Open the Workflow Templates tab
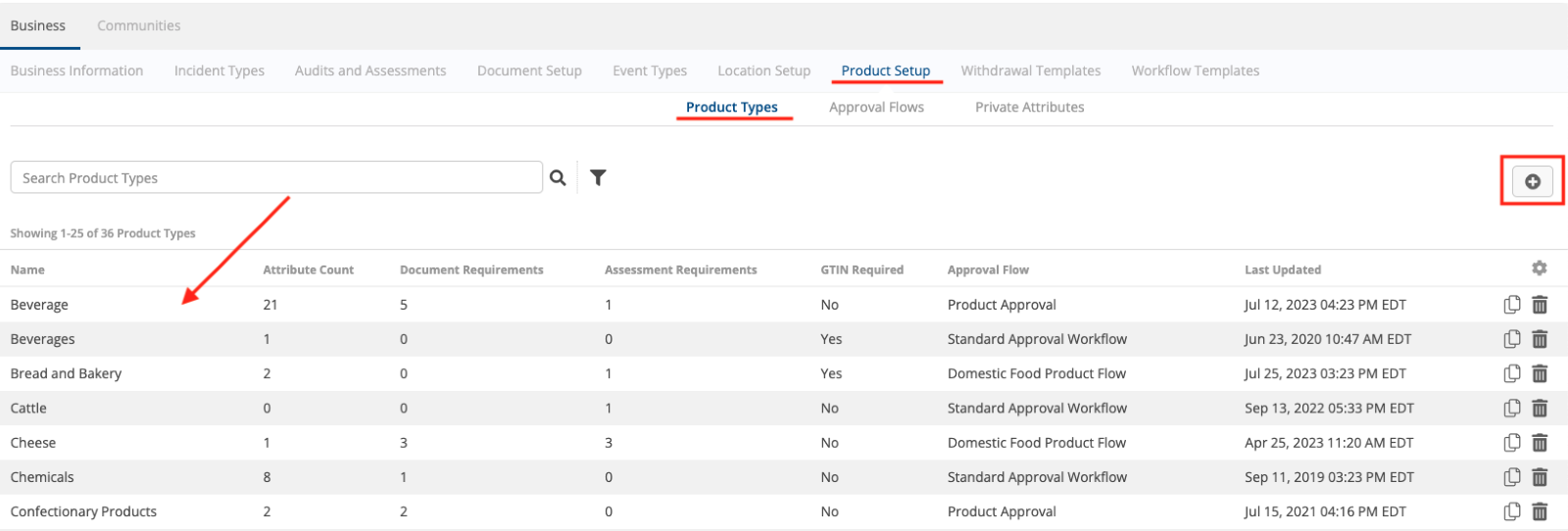The height and width of the screenshot is (531, 1568). 1195,71
